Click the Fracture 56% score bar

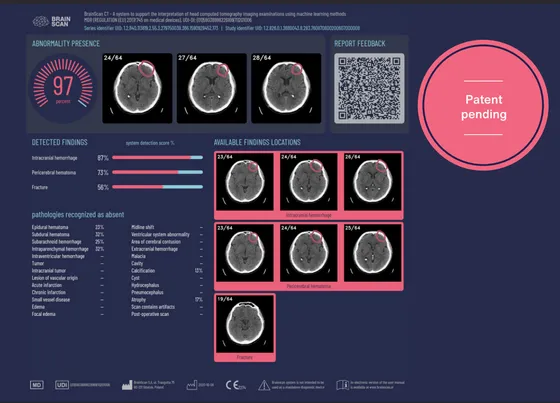(x=158, y=187)
